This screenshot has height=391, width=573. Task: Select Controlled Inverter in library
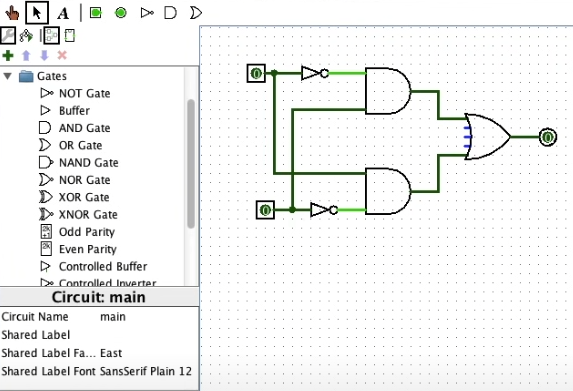(98, 282)
